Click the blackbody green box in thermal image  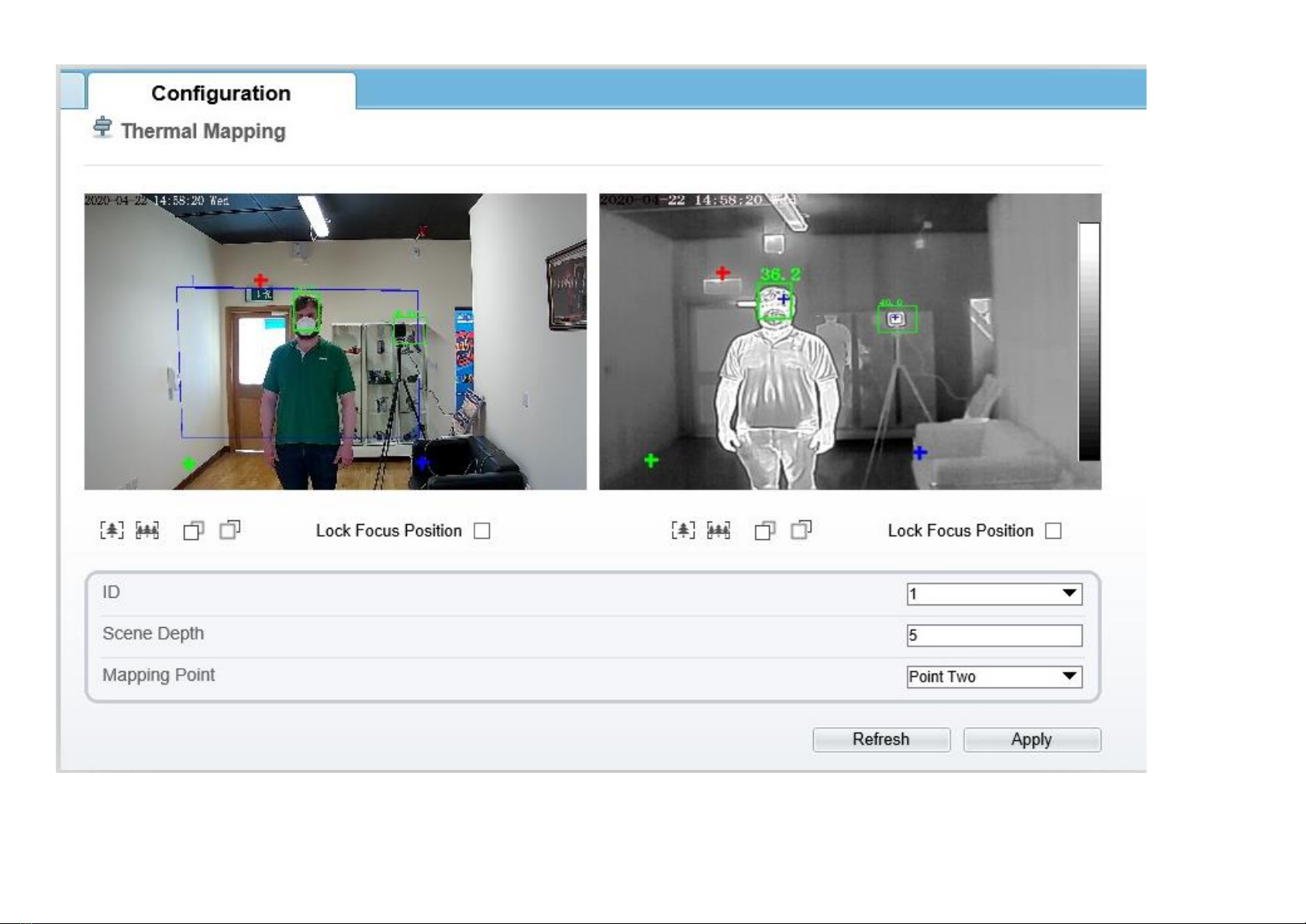point(897,319)
